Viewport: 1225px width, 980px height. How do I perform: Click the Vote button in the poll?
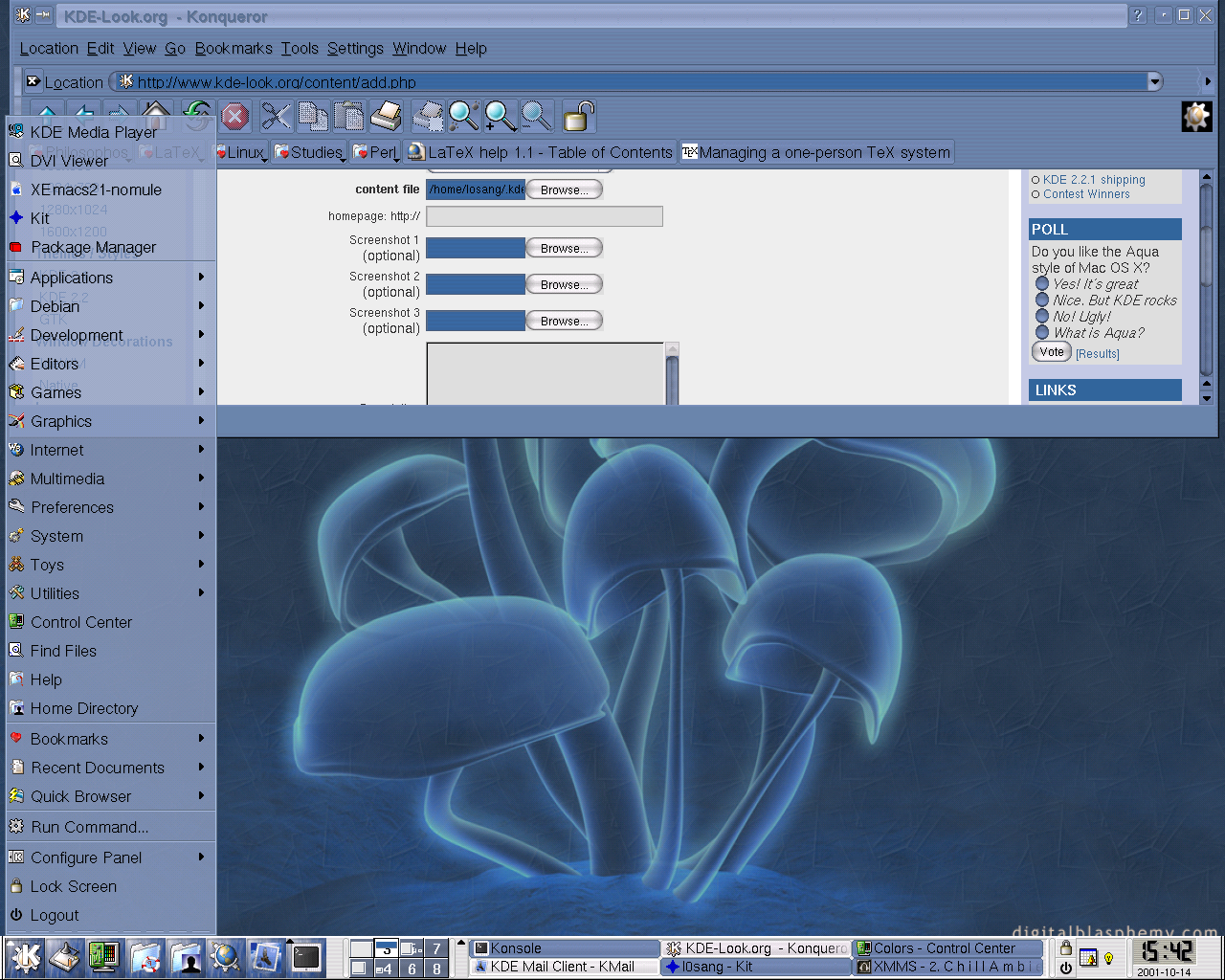(1051, 352)
